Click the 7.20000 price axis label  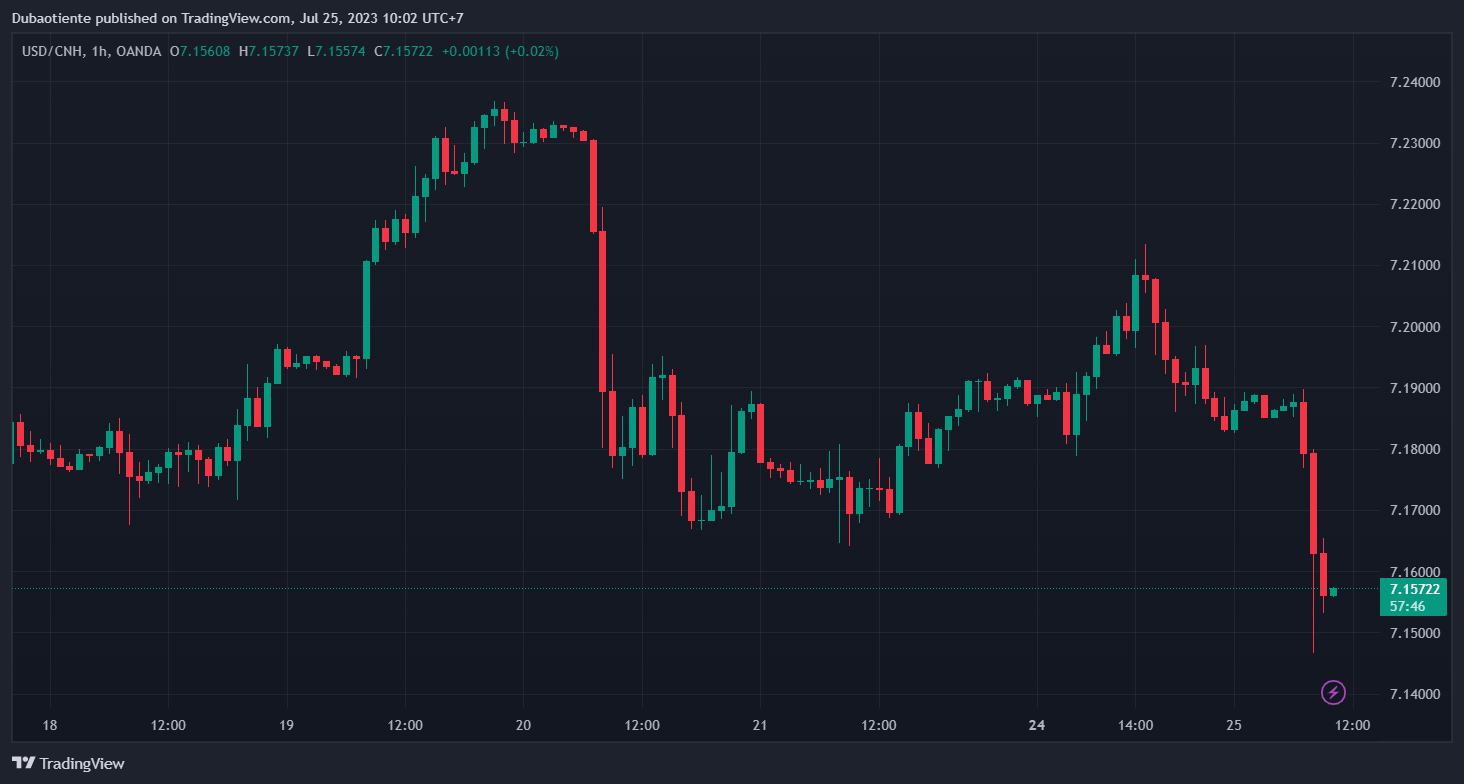1415,327
